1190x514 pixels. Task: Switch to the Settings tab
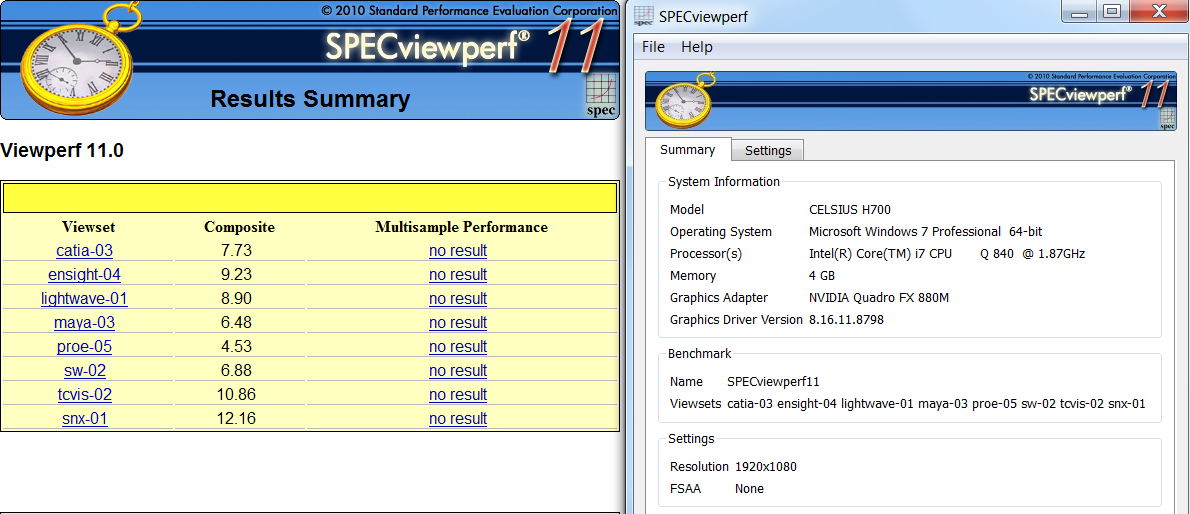(x=767, y=150)
